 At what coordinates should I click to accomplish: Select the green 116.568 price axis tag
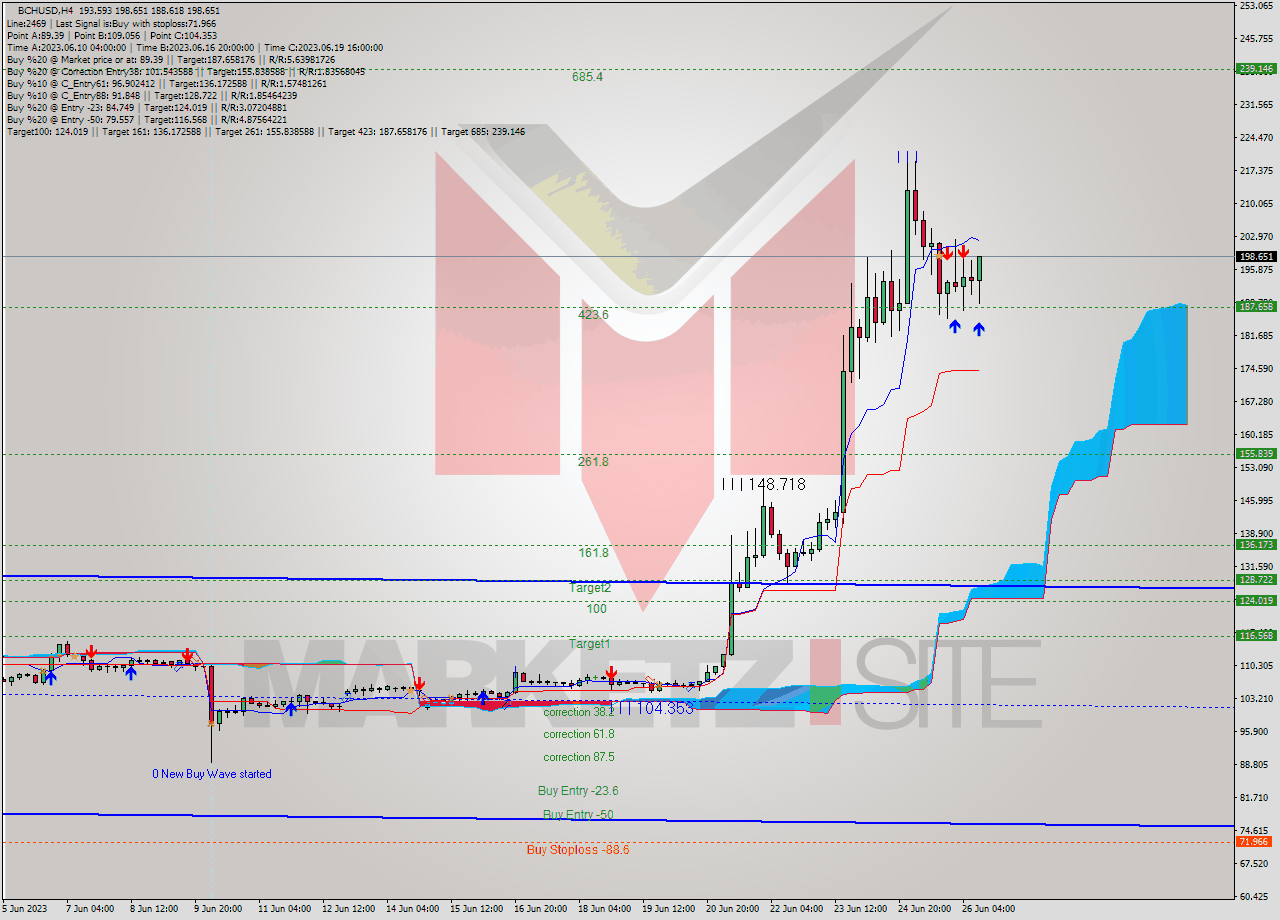(1256, 636)
